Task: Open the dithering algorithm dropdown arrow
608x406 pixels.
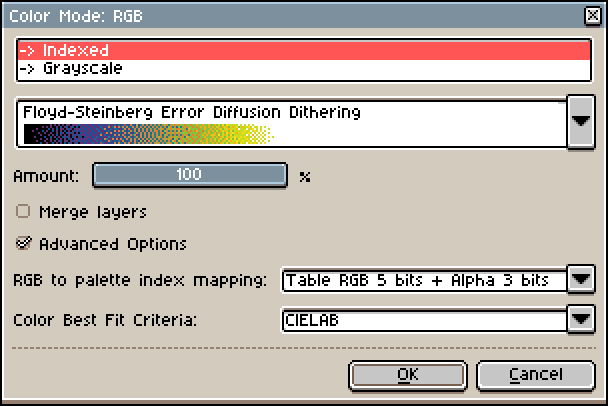Action: coord(580,122)
